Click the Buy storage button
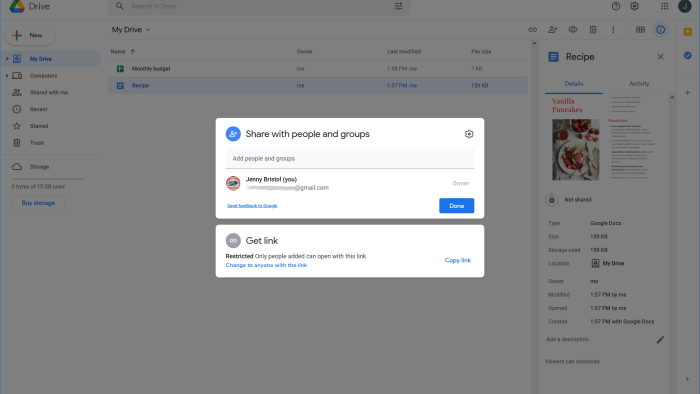Image resolution: width=700 pixels, height=394 pixels. 38,203
